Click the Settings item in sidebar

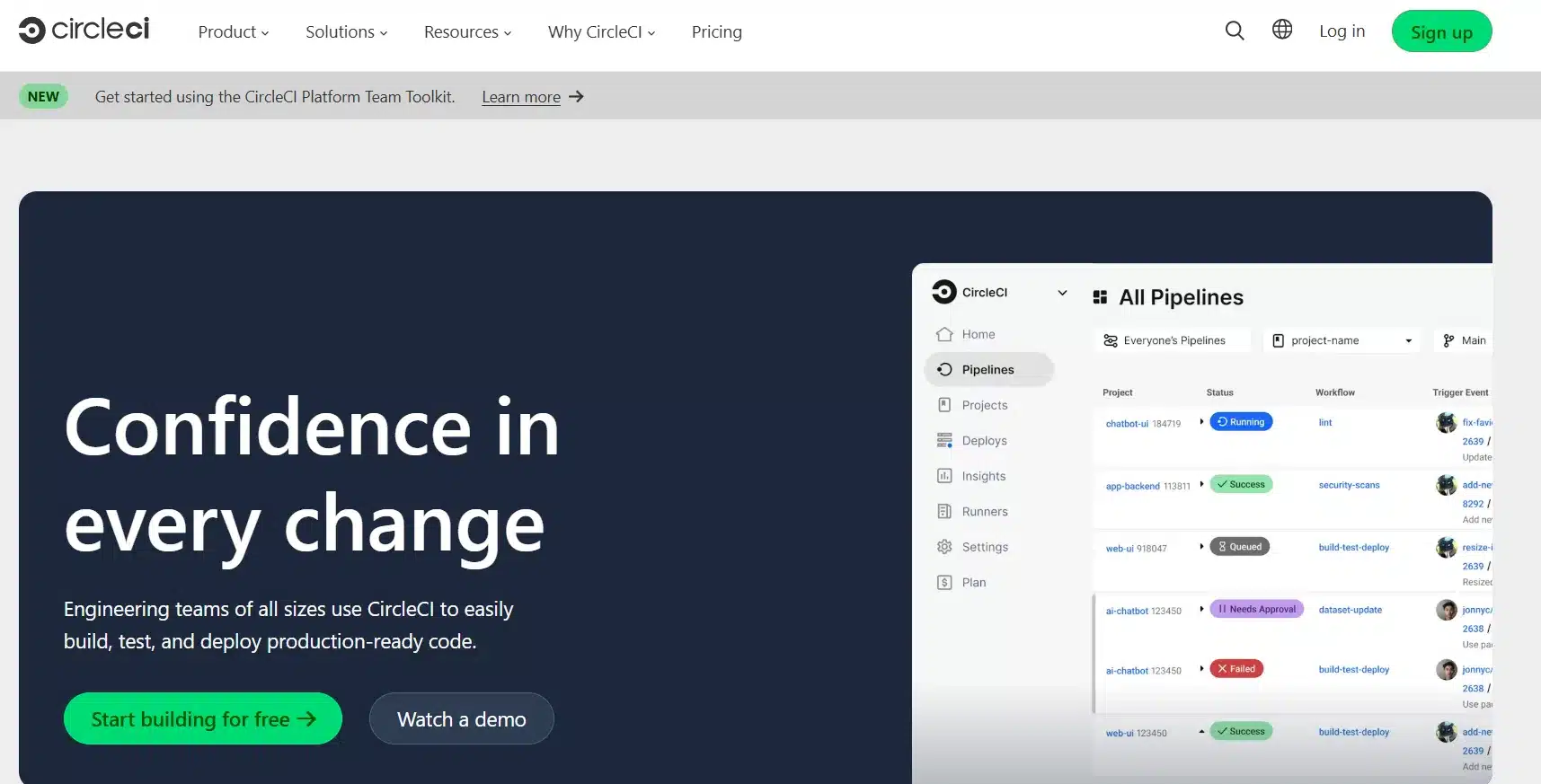click(985, 547)
